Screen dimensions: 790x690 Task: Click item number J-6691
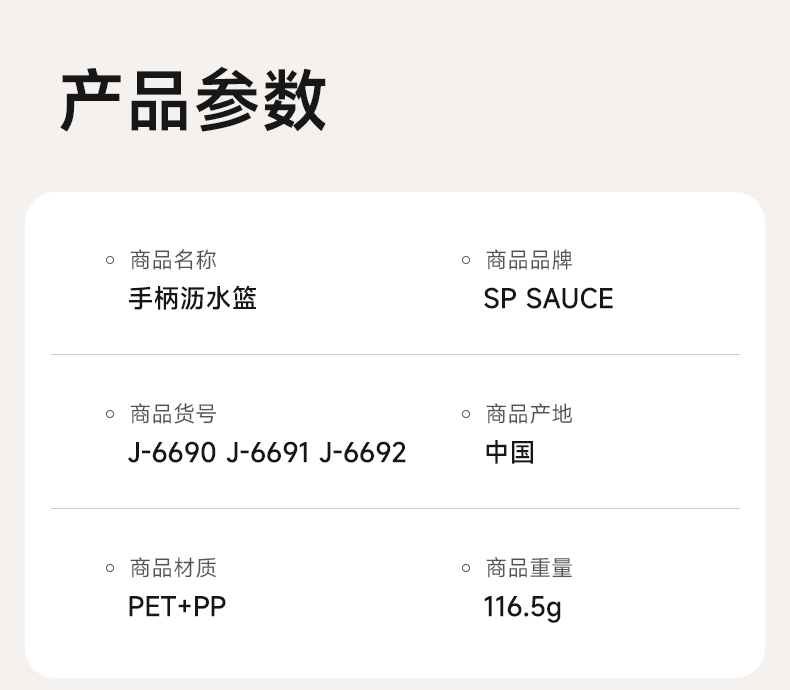[x=268, y=452]
